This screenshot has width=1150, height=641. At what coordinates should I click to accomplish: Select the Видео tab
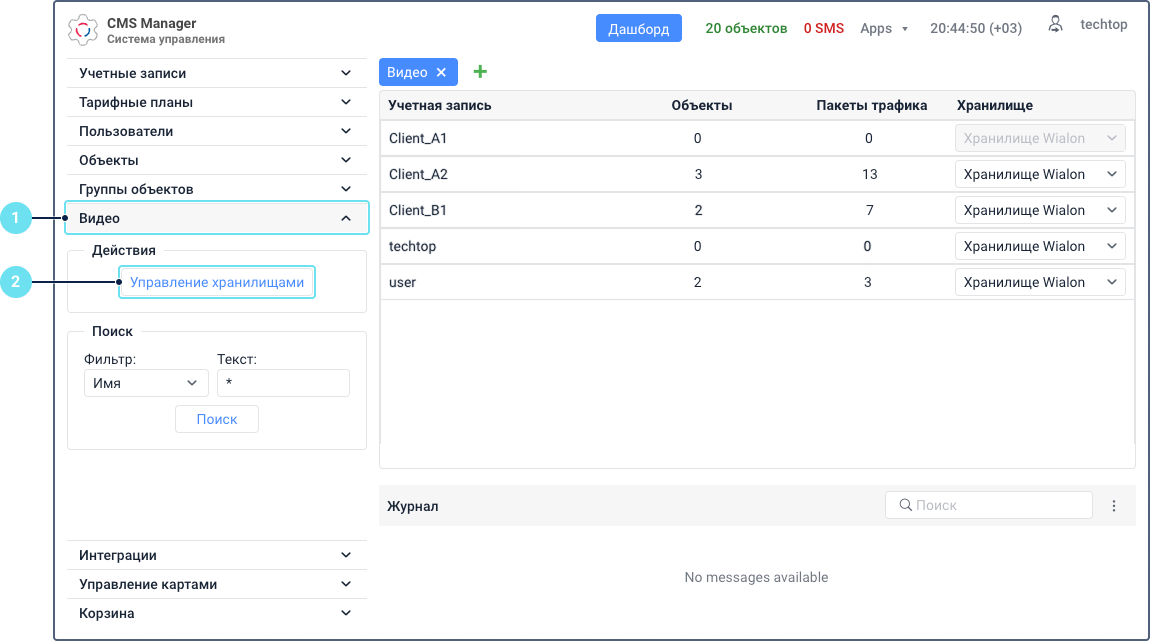[410, 71]
